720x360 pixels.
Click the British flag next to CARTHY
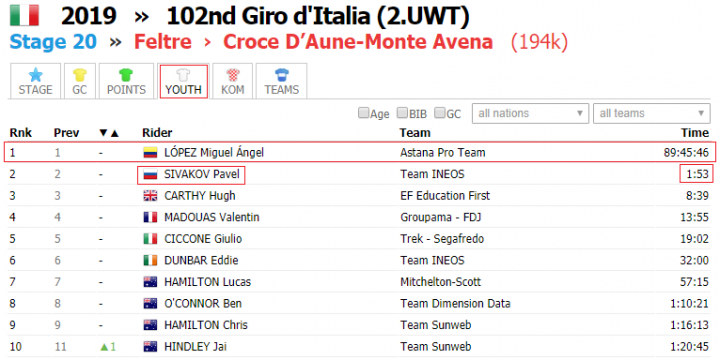(x=151, y=196)
